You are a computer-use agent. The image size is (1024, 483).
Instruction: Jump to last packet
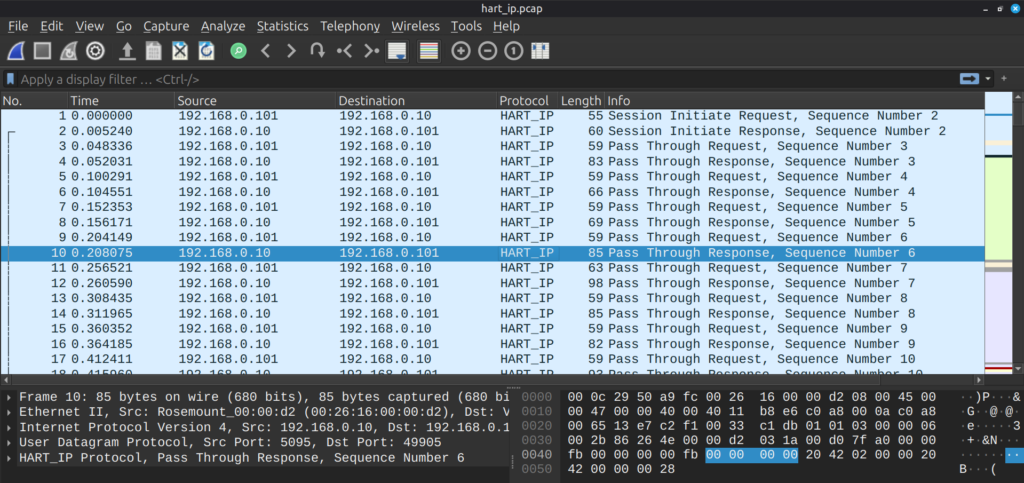(x=371, y=51)
